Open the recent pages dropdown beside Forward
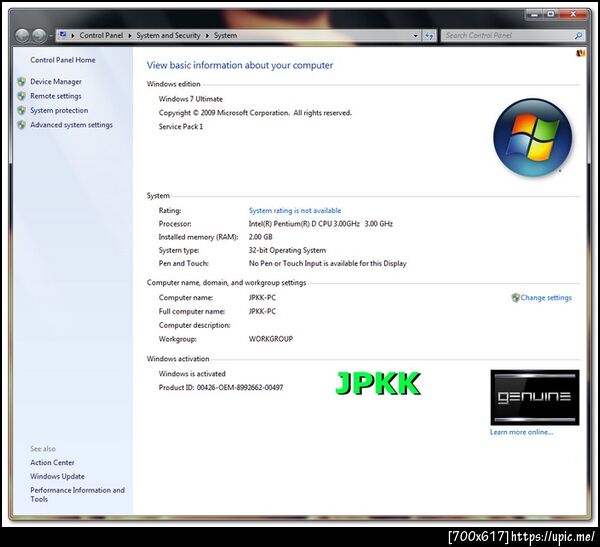The image size is (600, 547). pyautogui.click(x=50, y=36)
